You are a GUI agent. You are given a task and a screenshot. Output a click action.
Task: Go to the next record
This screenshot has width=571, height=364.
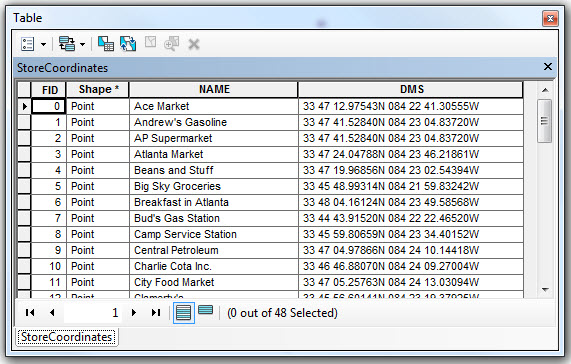[x=134, y=312]
